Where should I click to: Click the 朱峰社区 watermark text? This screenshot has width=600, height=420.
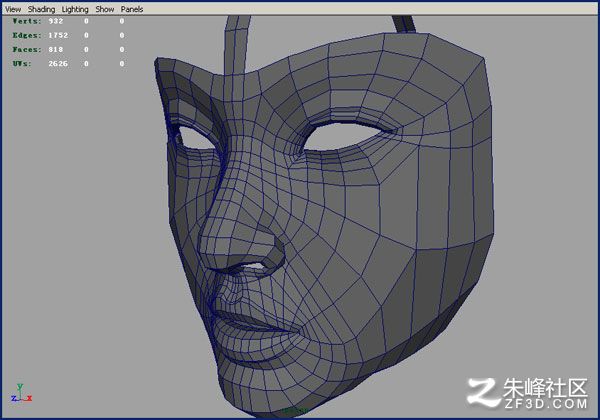tap(545, 388)
